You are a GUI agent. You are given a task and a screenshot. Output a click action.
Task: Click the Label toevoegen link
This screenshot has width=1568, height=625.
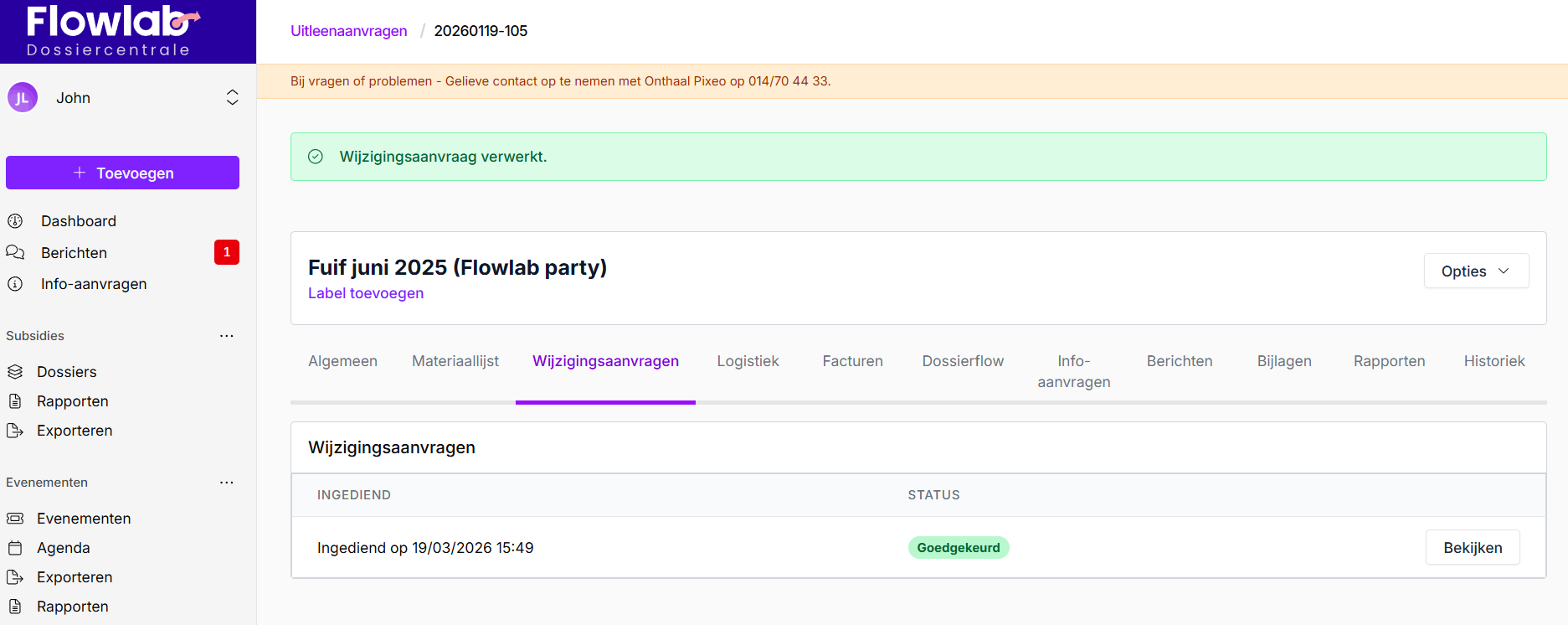point(366,293)
